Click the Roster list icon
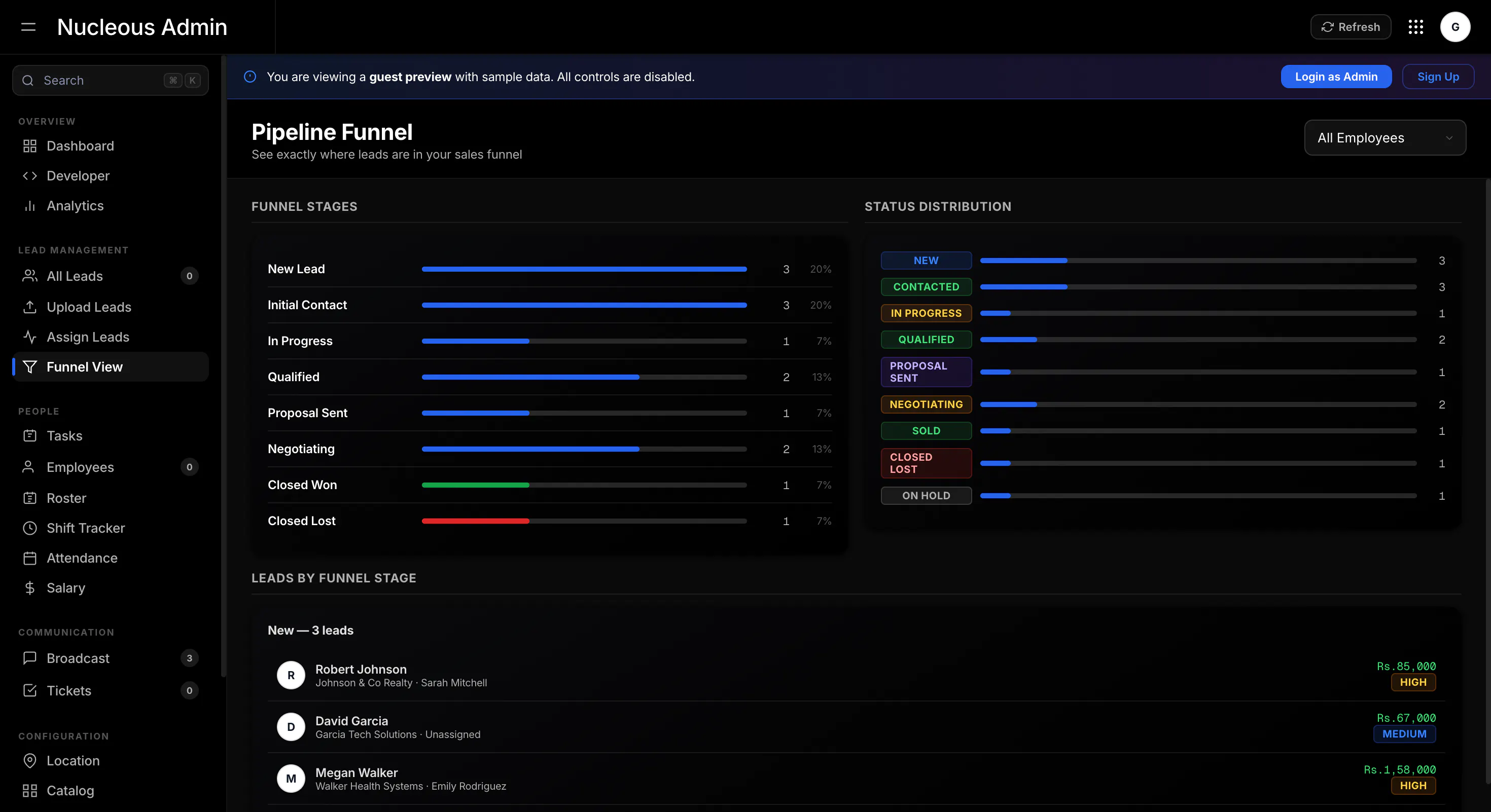Screen dimensions: 1491x812 [29, 498]
